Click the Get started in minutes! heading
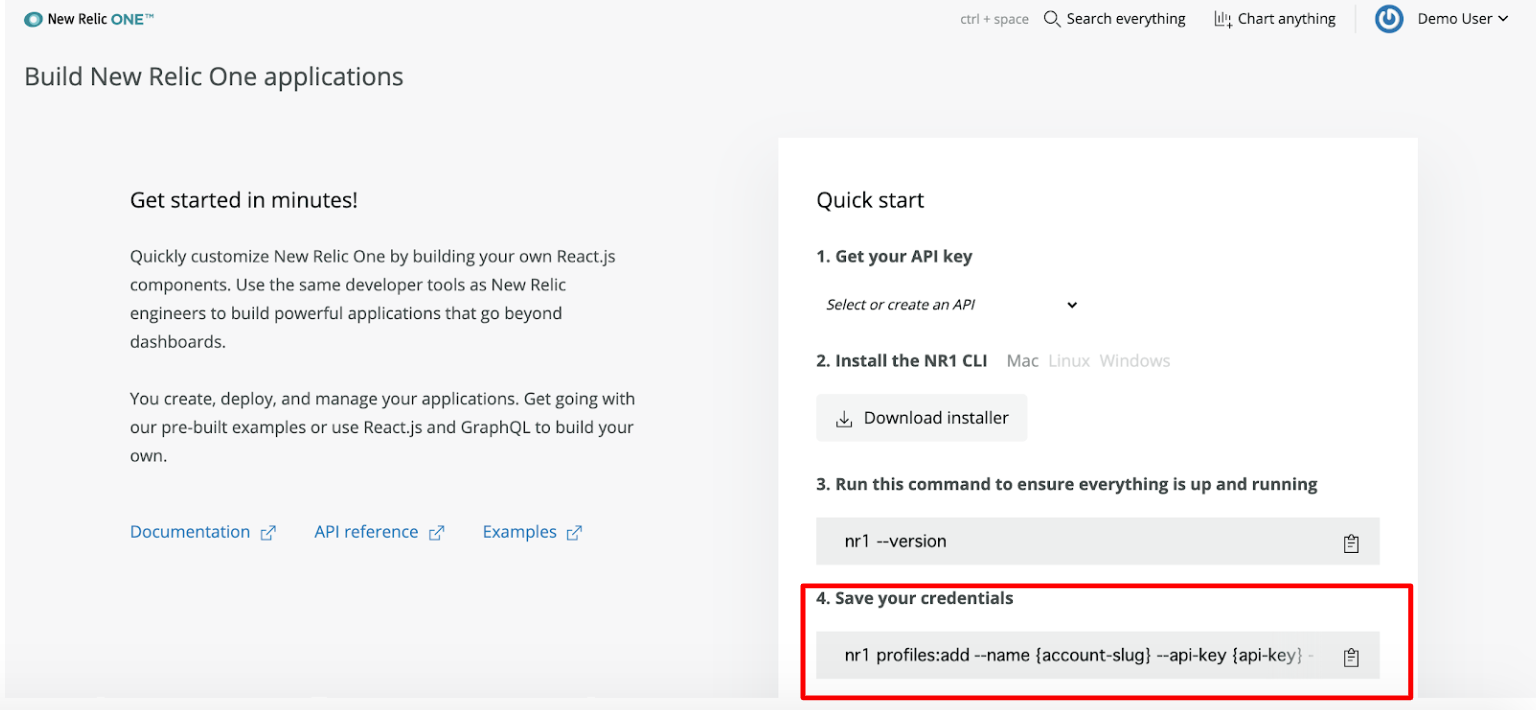Screen dimensions: 1536x710 click(244, 200)
